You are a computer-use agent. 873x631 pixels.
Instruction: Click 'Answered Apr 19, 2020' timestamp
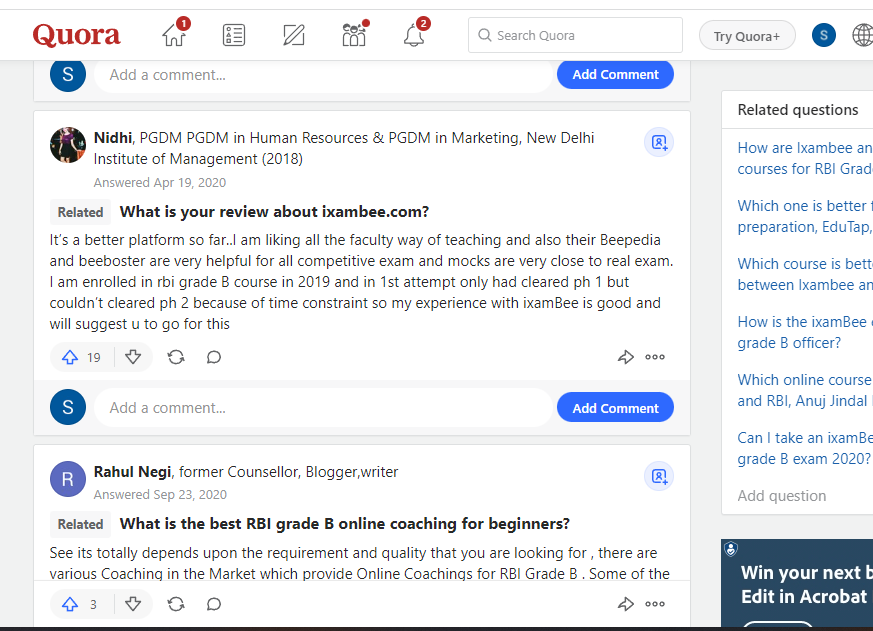click(x=160, y=183)
